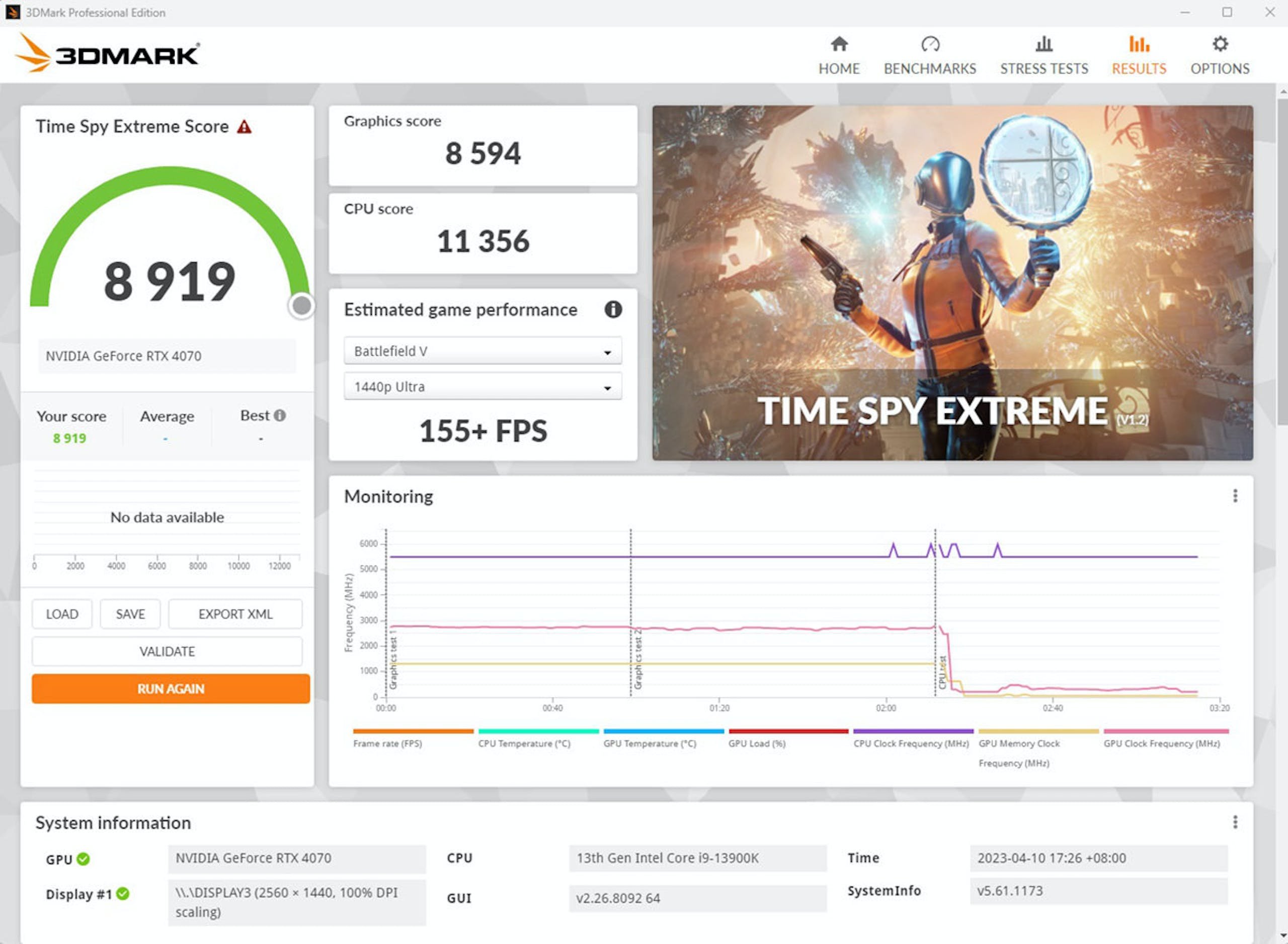The image size is (1288, 944).
Task: Click the Time Spy Extreme artwork thumbnail
Action: [952, 282]
